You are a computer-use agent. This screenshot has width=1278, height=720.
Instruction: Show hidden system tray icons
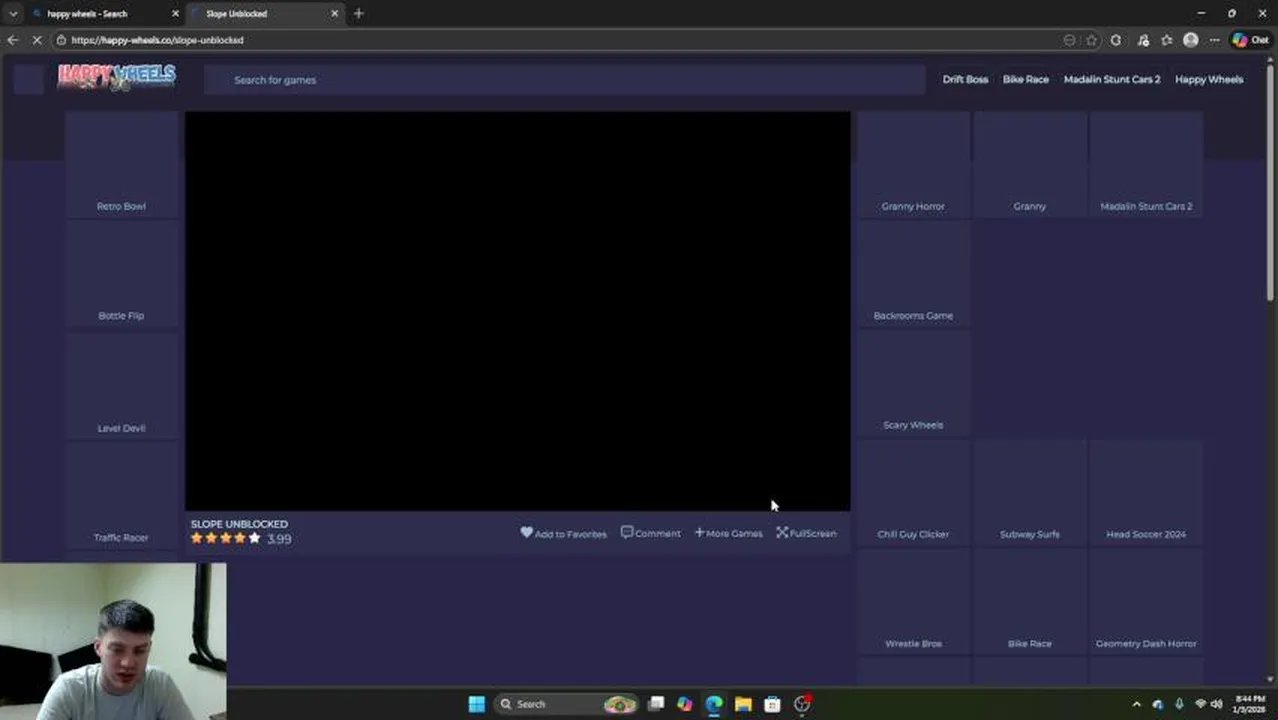1136,704
